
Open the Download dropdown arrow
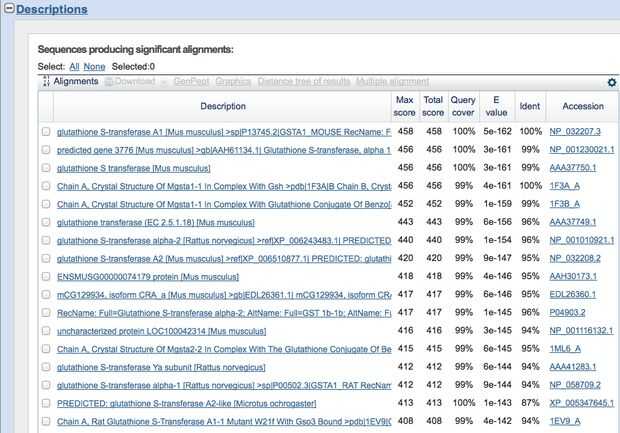[x=164, y=82]
